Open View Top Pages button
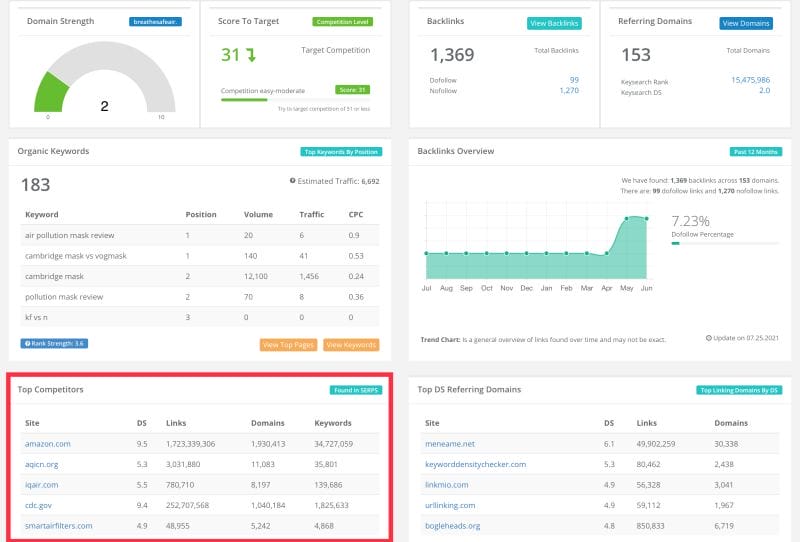The image size is (800, 542). click(288, 345)
